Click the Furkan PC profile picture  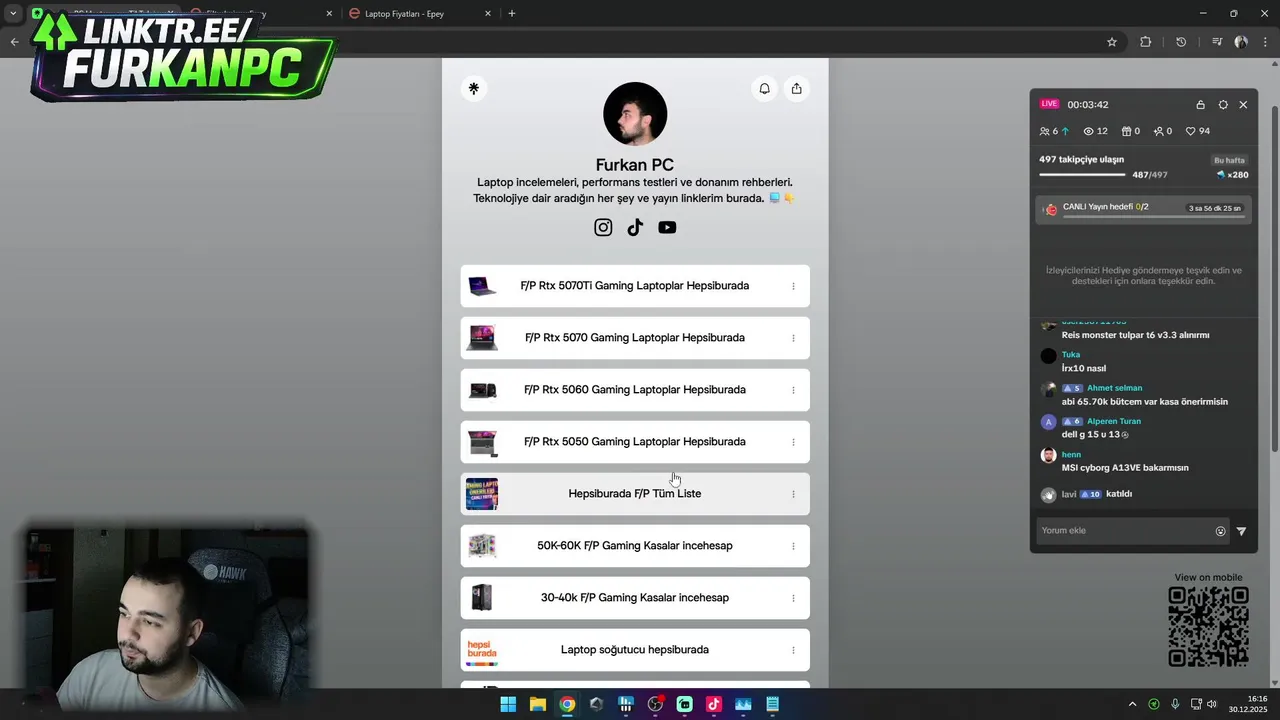click(635, 114)
